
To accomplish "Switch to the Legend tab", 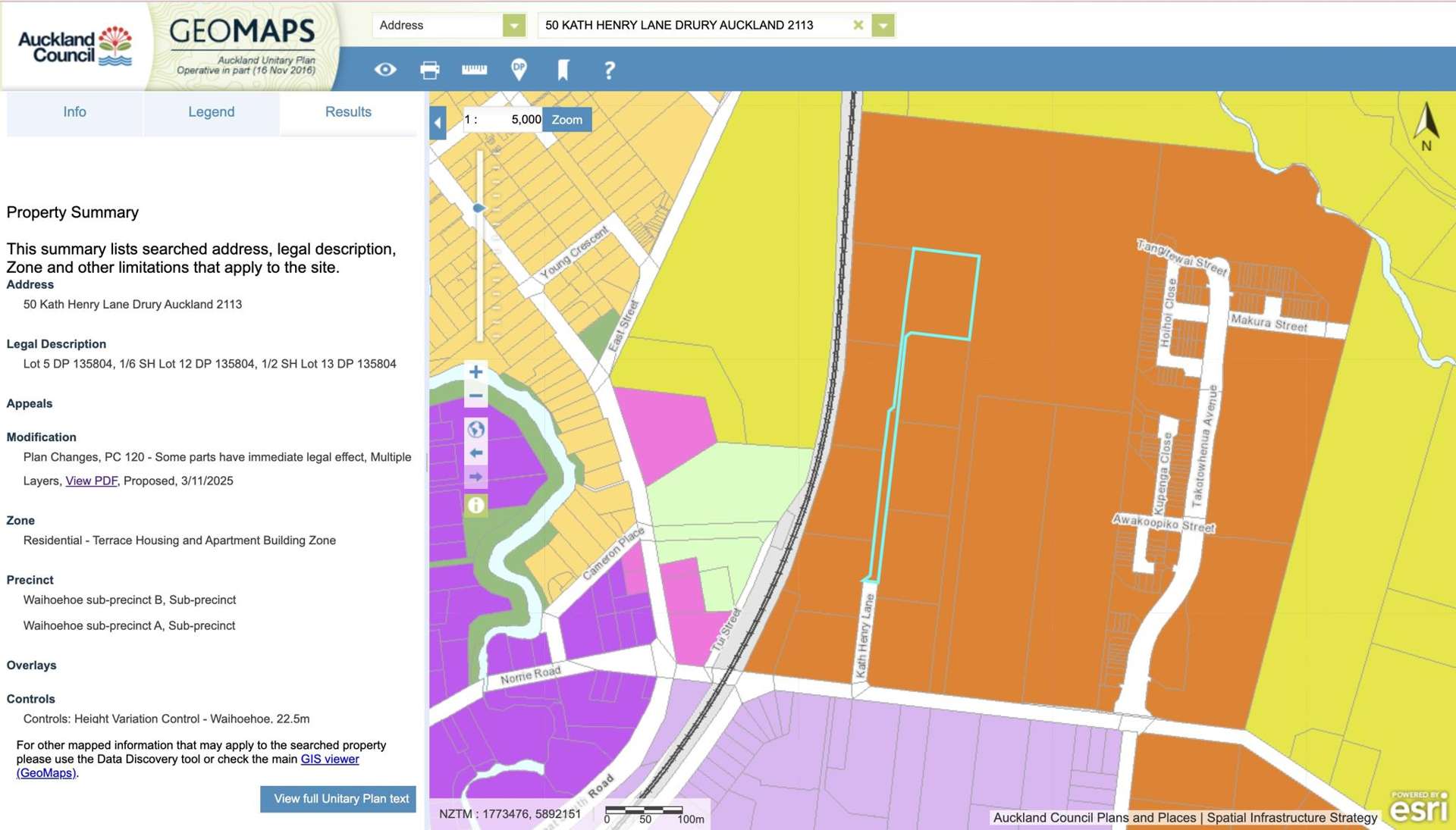I will click(211, 112).
